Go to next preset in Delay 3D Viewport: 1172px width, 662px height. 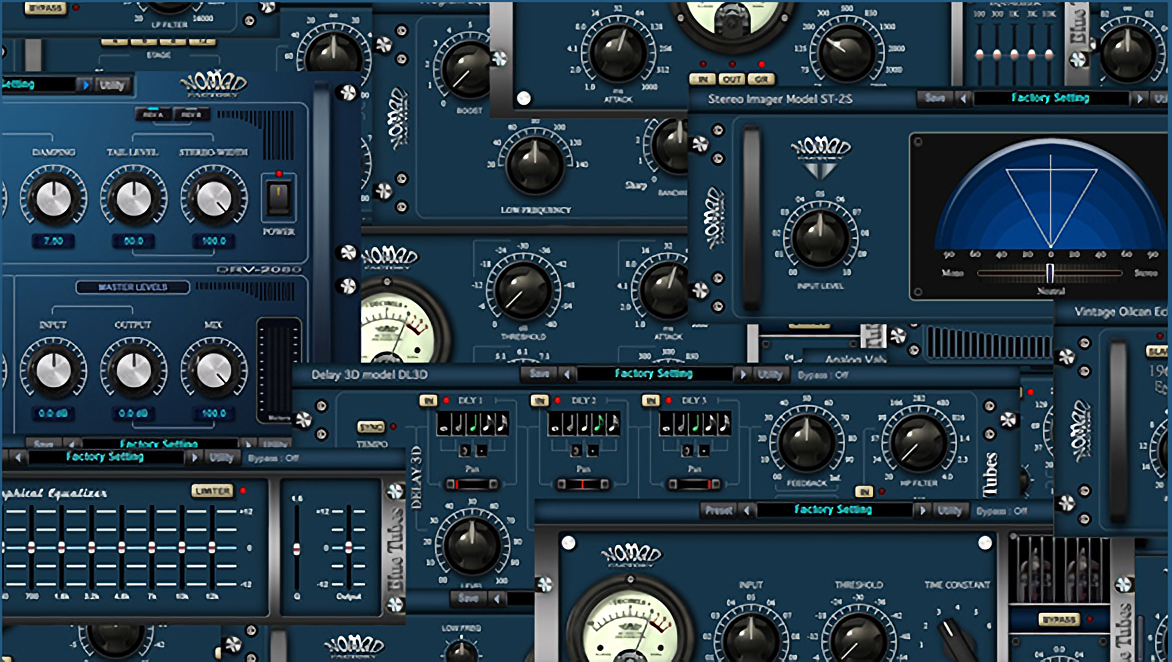[x=742, y=374]
